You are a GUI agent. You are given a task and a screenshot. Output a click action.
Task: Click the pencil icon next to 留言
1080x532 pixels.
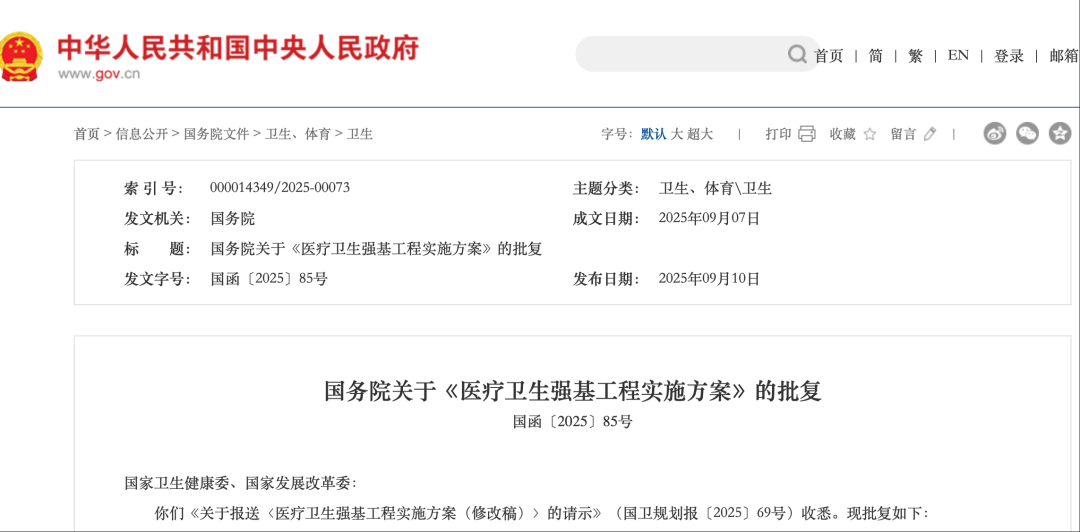click(x=930, y=134)
